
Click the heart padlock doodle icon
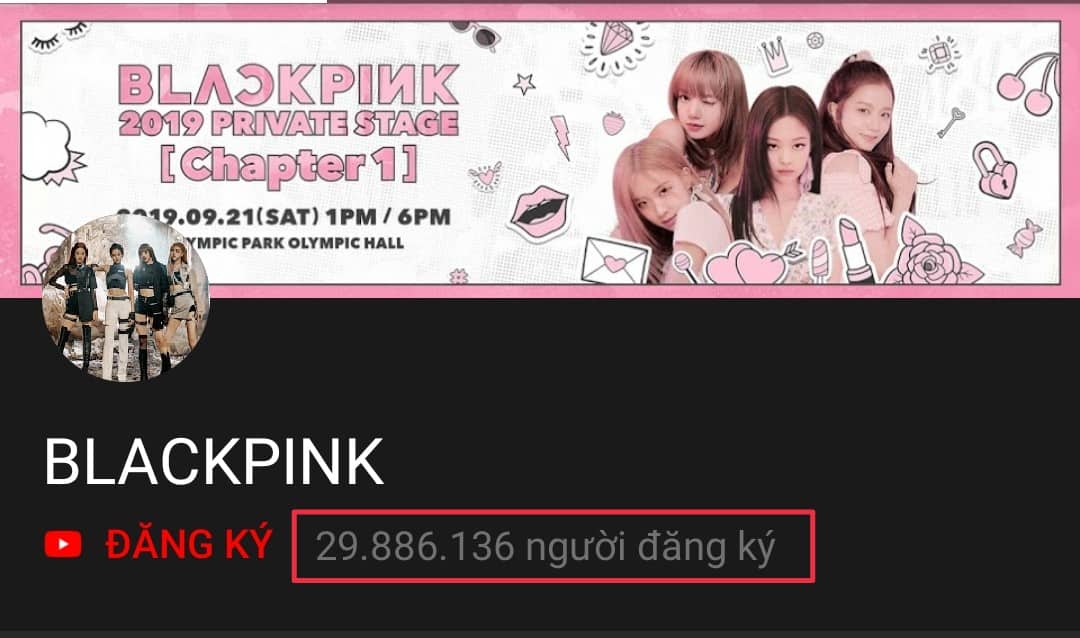(x=995, y=169)
